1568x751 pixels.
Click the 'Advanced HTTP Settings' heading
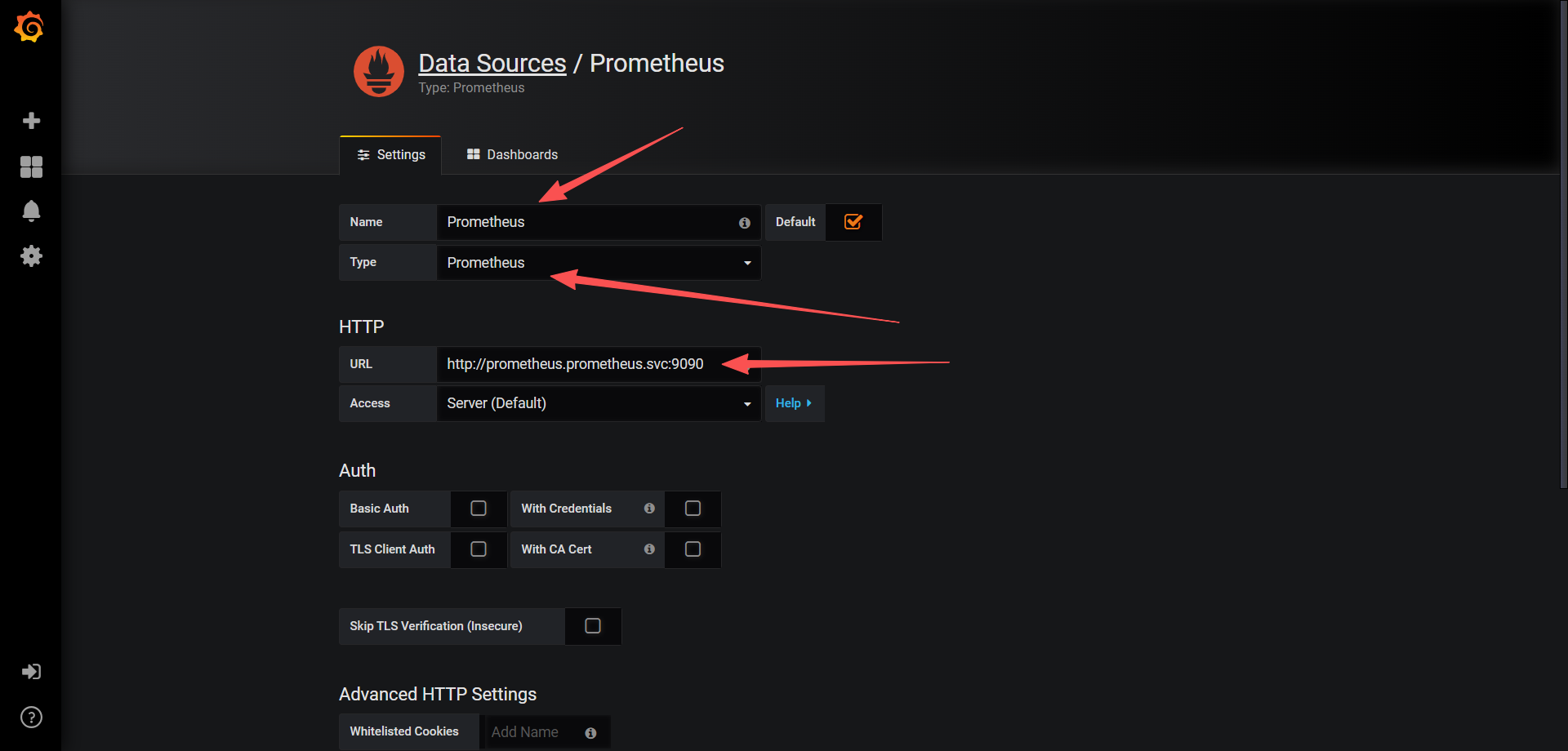point(438,694)
